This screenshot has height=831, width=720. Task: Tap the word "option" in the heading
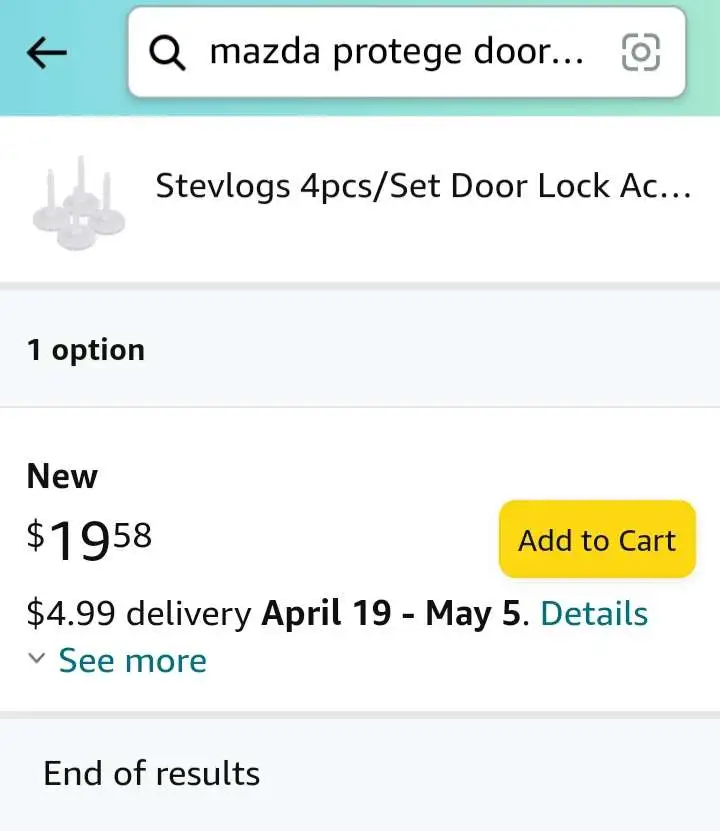(98, 350)
